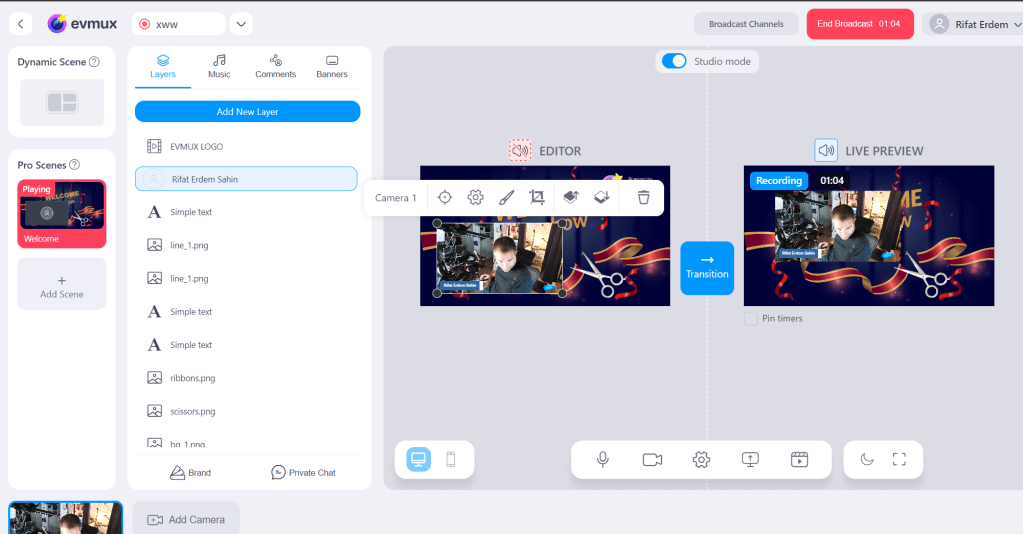Viewport: 1023px width, 534px height.
Task: Unmute the Editor audio icon
Action: [x=520, y=151]
